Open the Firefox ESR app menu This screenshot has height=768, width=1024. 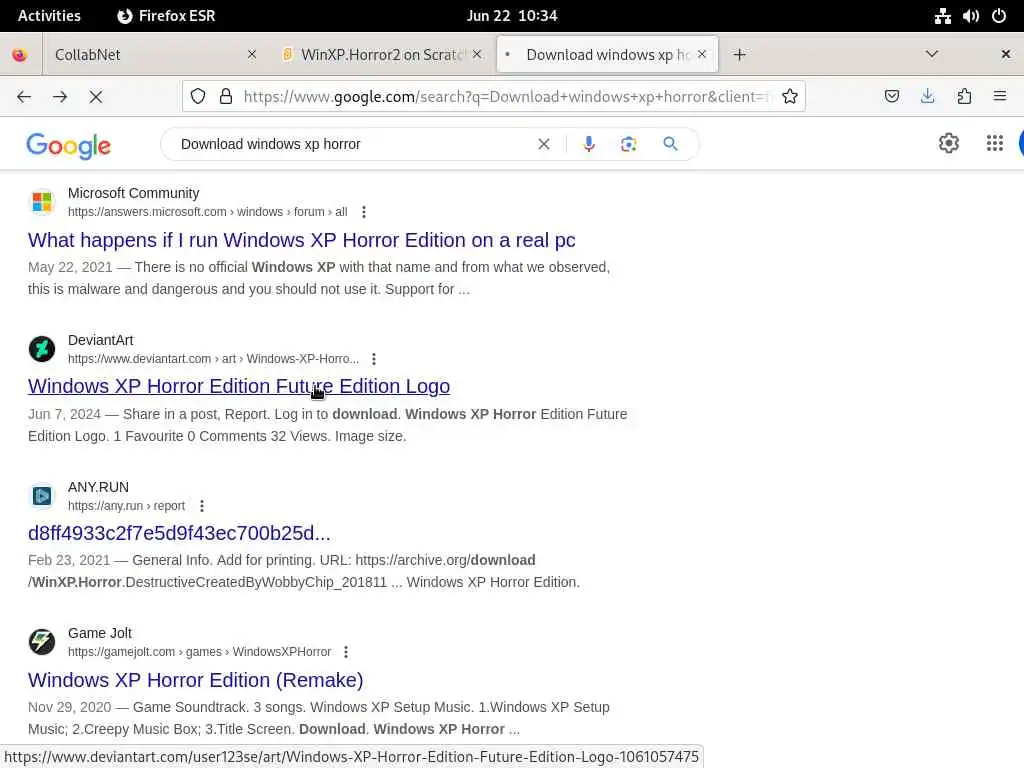(x=167, y=16)
